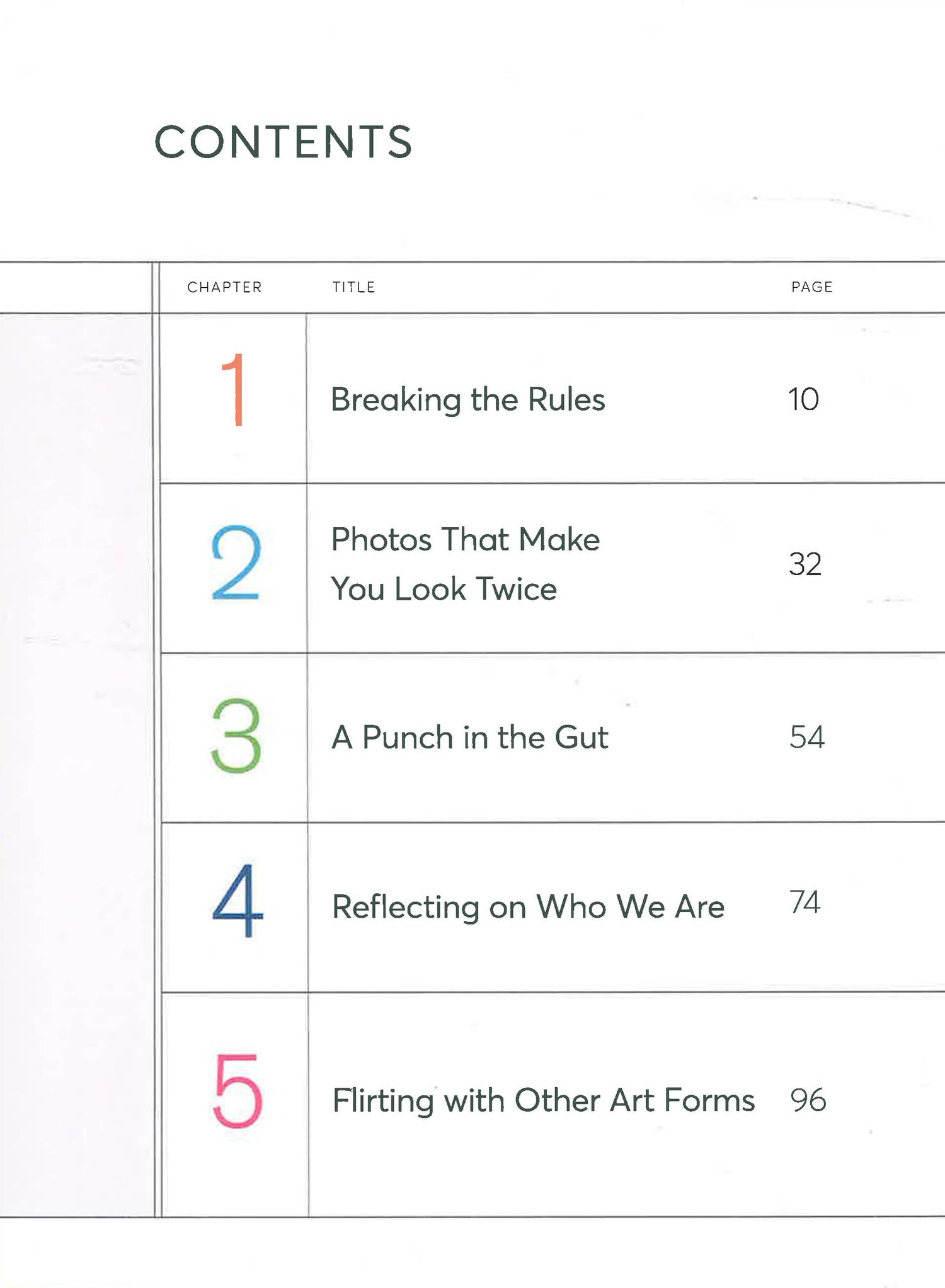The image size is (945, 1288).
Task: Click the TITLE column header
Action: pyautogui.click(x=353, y=287)
